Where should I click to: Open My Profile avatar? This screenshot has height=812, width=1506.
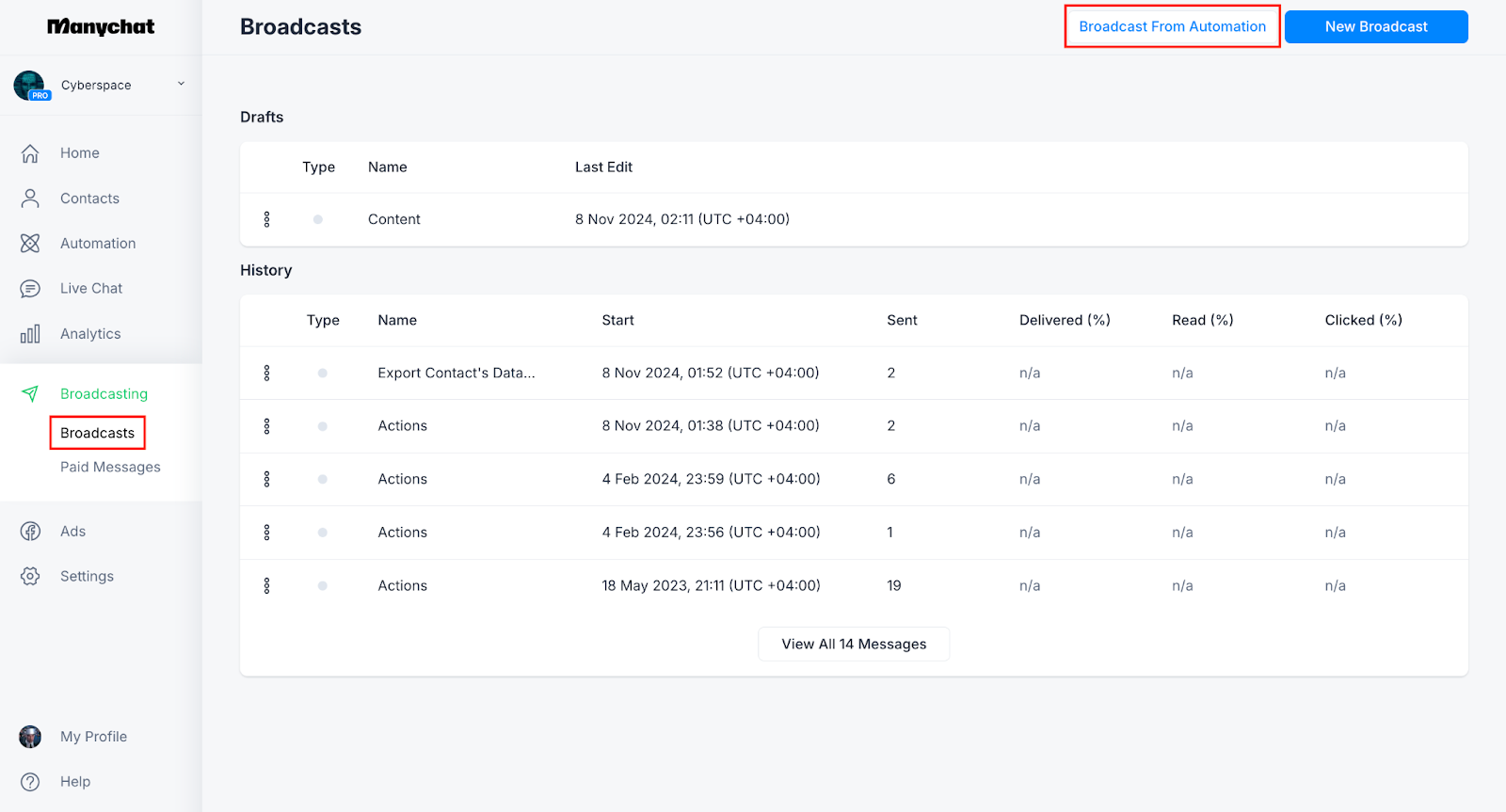pyautogui.click(x=30, y=737)
